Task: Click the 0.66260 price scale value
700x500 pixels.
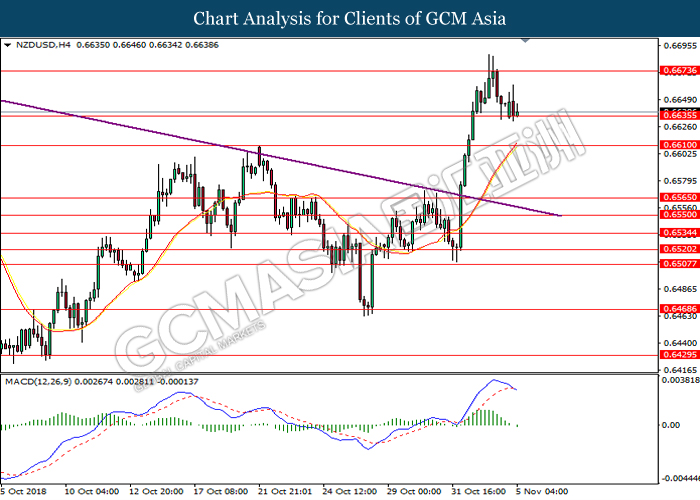Action: coord(680,127)
